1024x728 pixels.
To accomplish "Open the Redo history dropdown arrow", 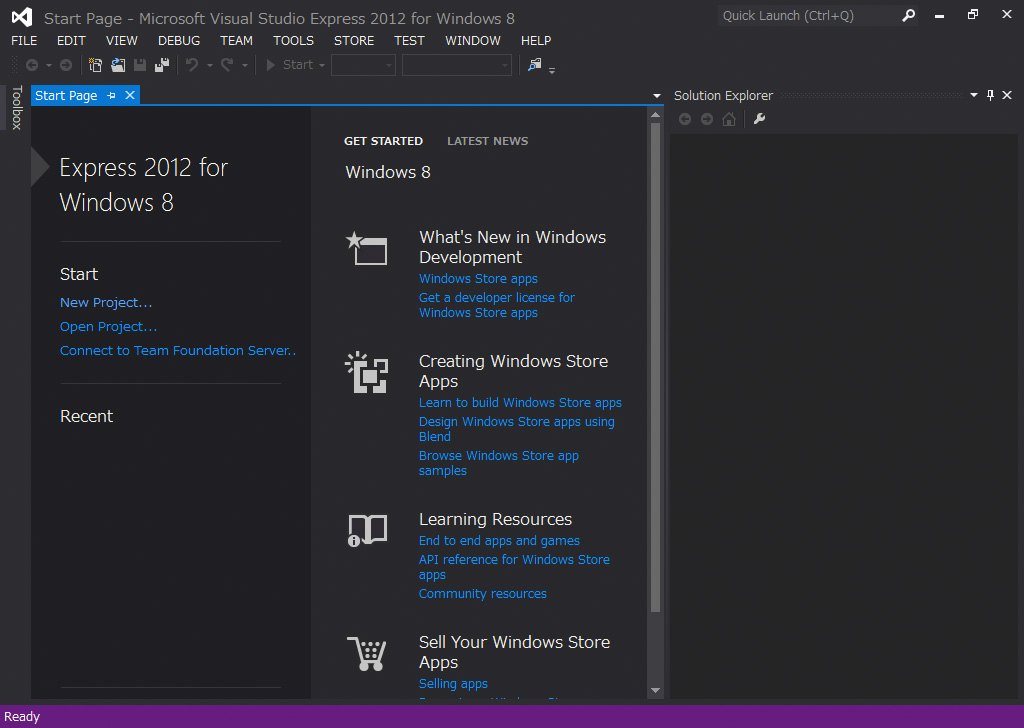I will (245, 65).
